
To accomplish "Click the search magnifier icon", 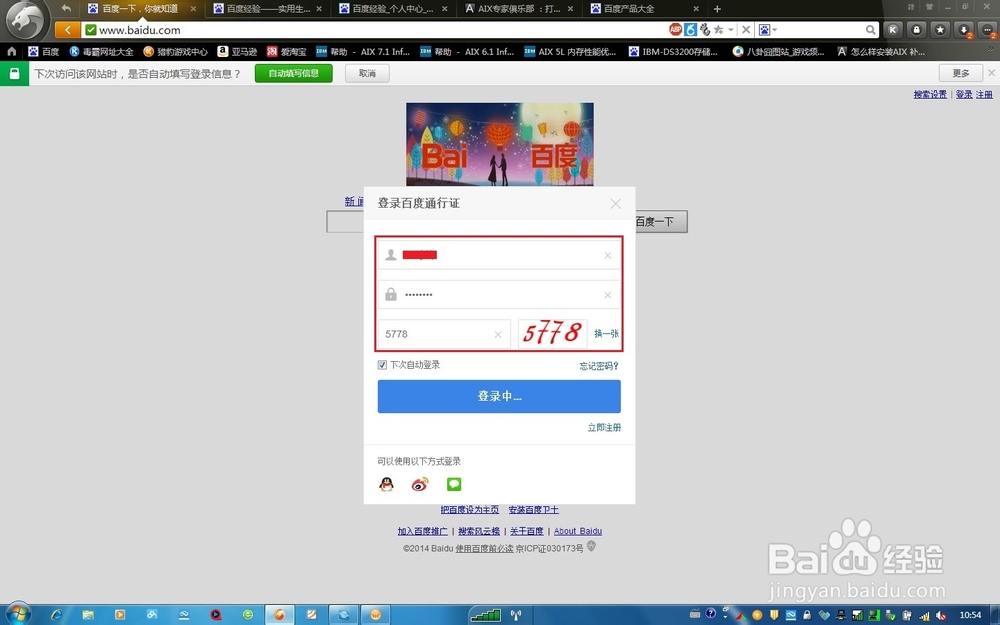I will point(871,29).
